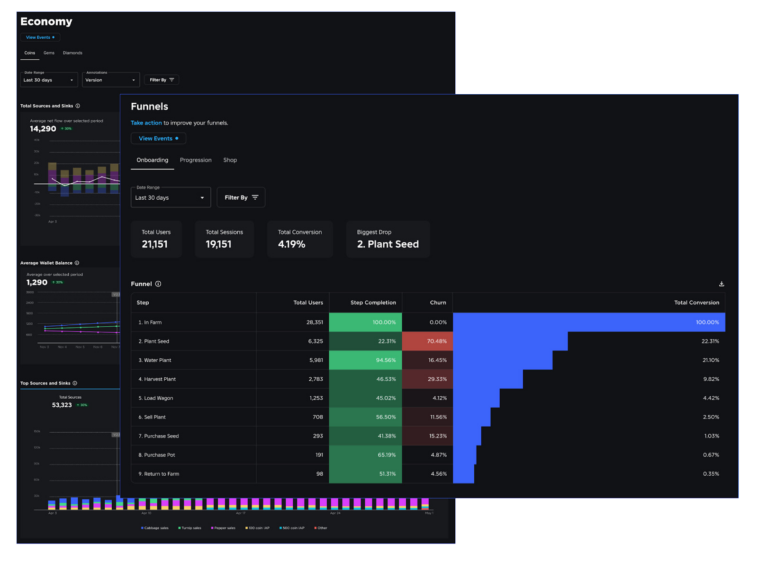Click the filter icon in Funnels Filter By

coord(256,198)
